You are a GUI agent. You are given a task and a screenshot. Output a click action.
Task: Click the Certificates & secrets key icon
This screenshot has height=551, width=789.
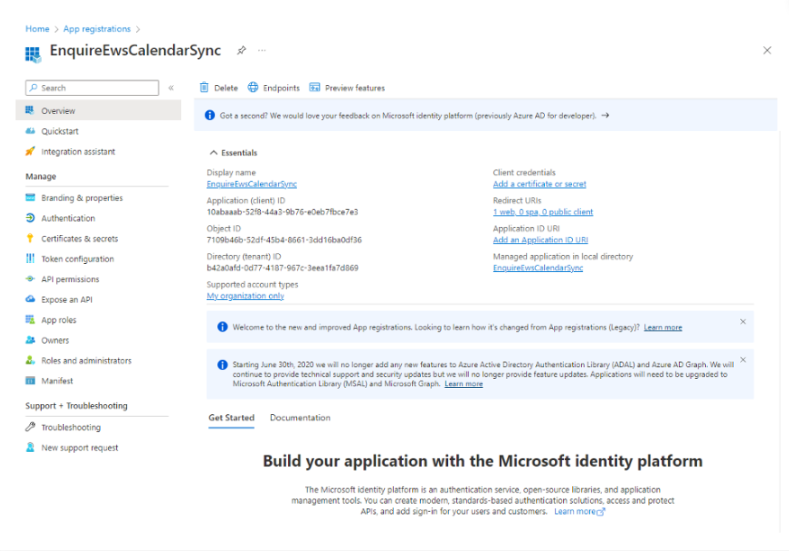pos(30,238)
